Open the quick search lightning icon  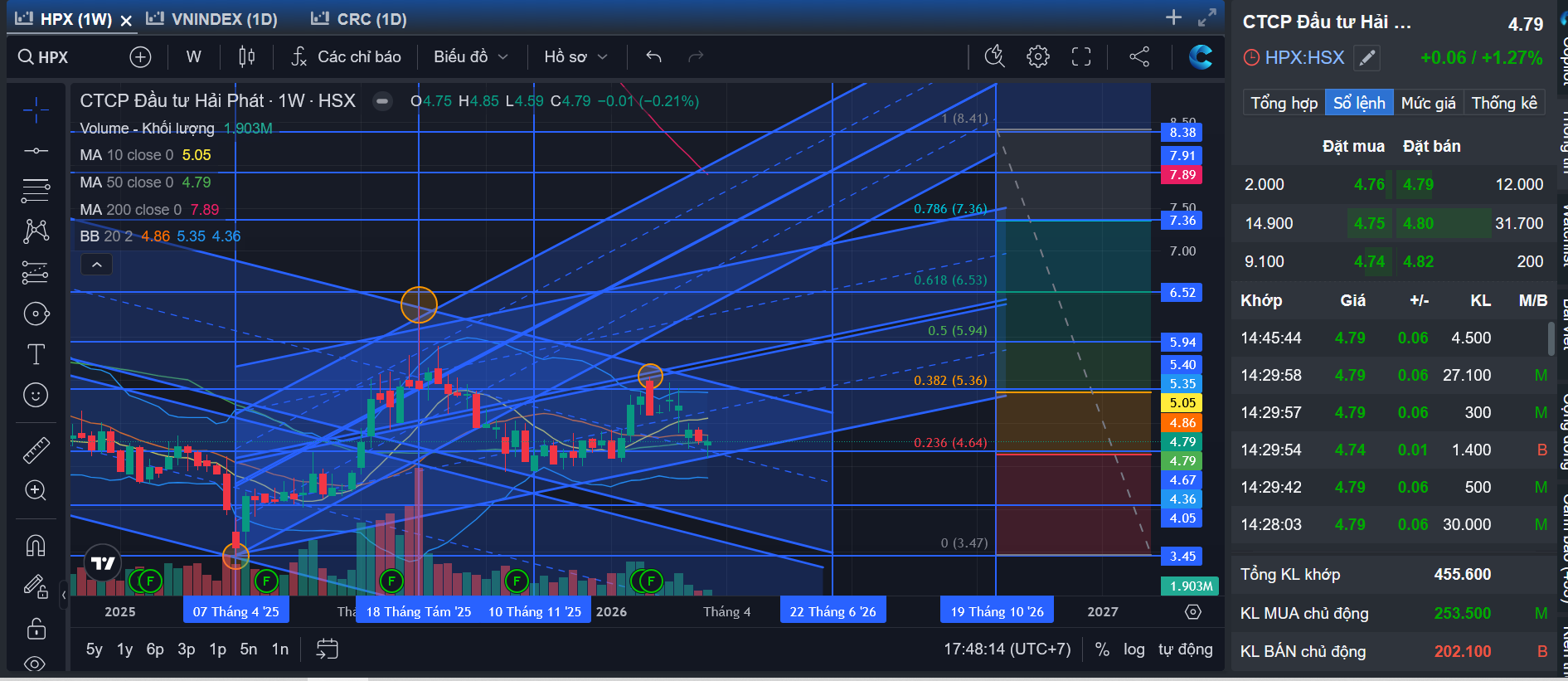coord(995,56)
